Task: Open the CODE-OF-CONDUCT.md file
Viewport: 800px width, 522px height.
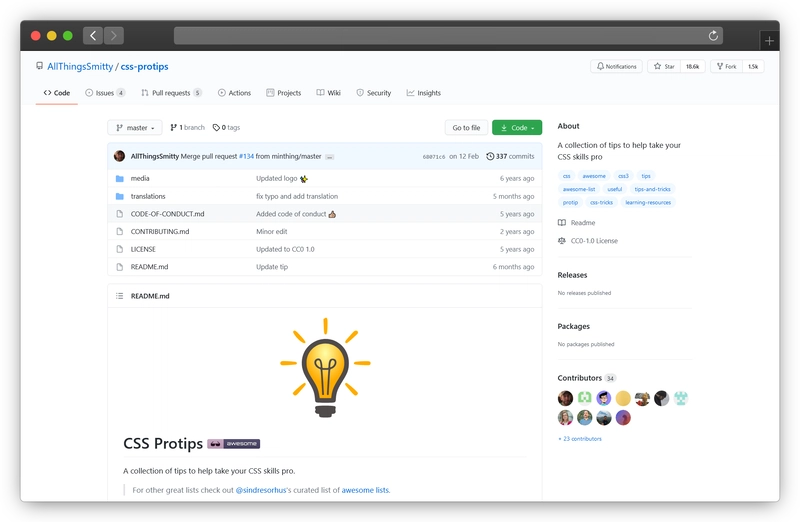Action: tap(167, 214)
